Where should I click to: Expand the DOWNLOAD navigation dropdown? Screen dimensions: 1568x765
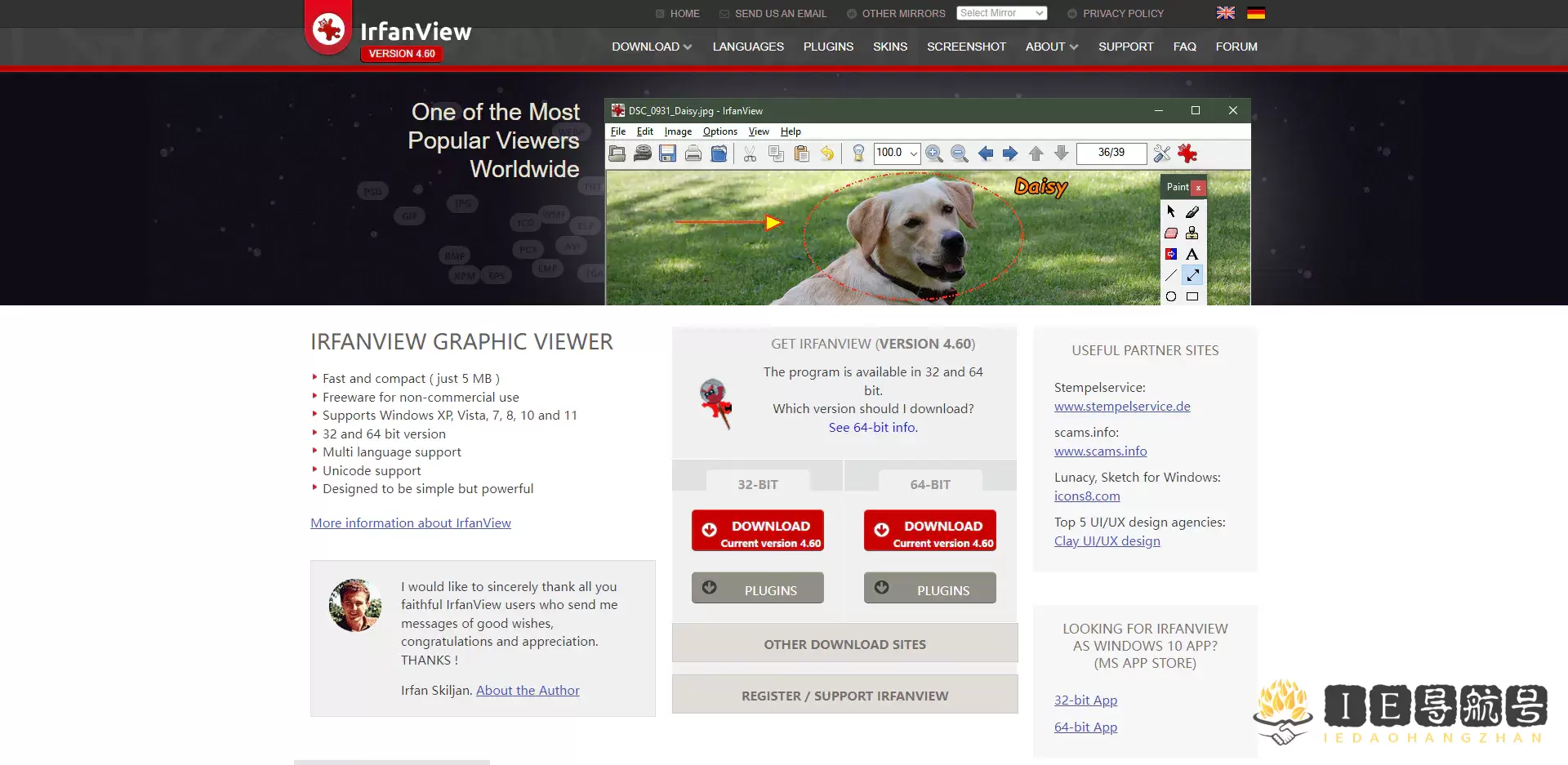pyautogui.click(x=651, y=47)
